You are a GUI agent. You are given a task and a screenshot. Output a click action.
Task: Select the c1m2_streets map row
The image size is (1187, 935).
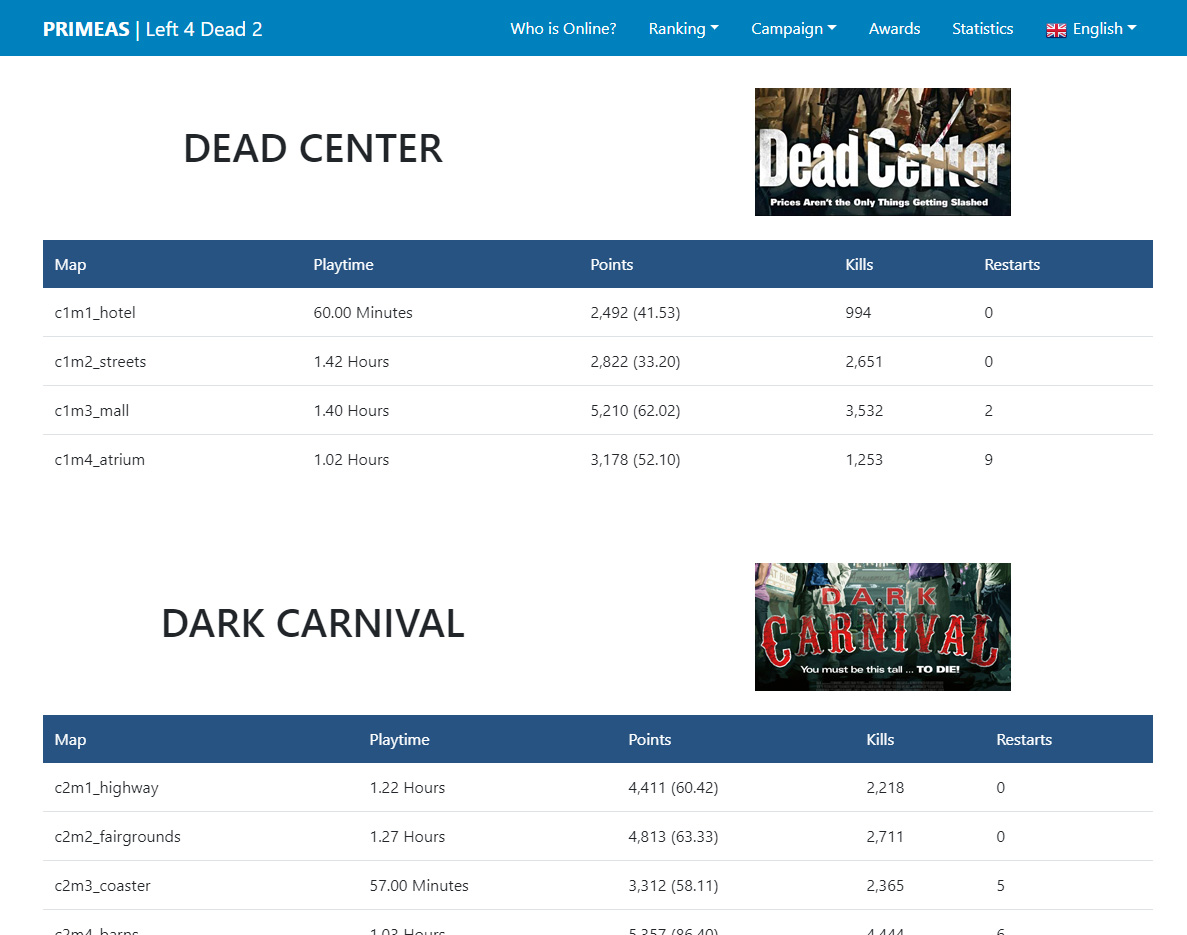click(x=598, y=361)
